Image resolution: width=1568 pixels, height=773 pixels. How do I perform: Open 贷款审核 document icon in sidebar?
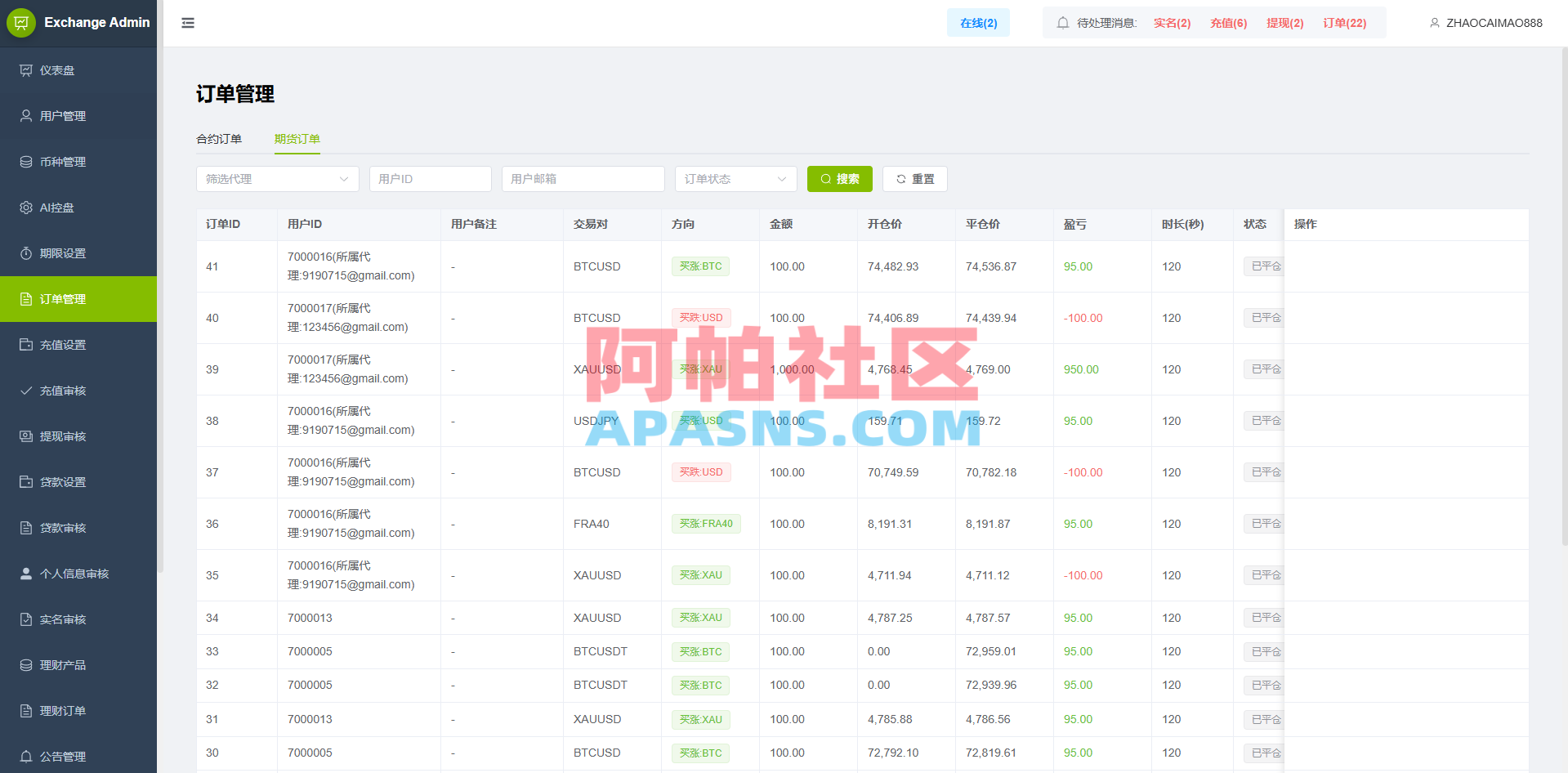pos(26,528)
